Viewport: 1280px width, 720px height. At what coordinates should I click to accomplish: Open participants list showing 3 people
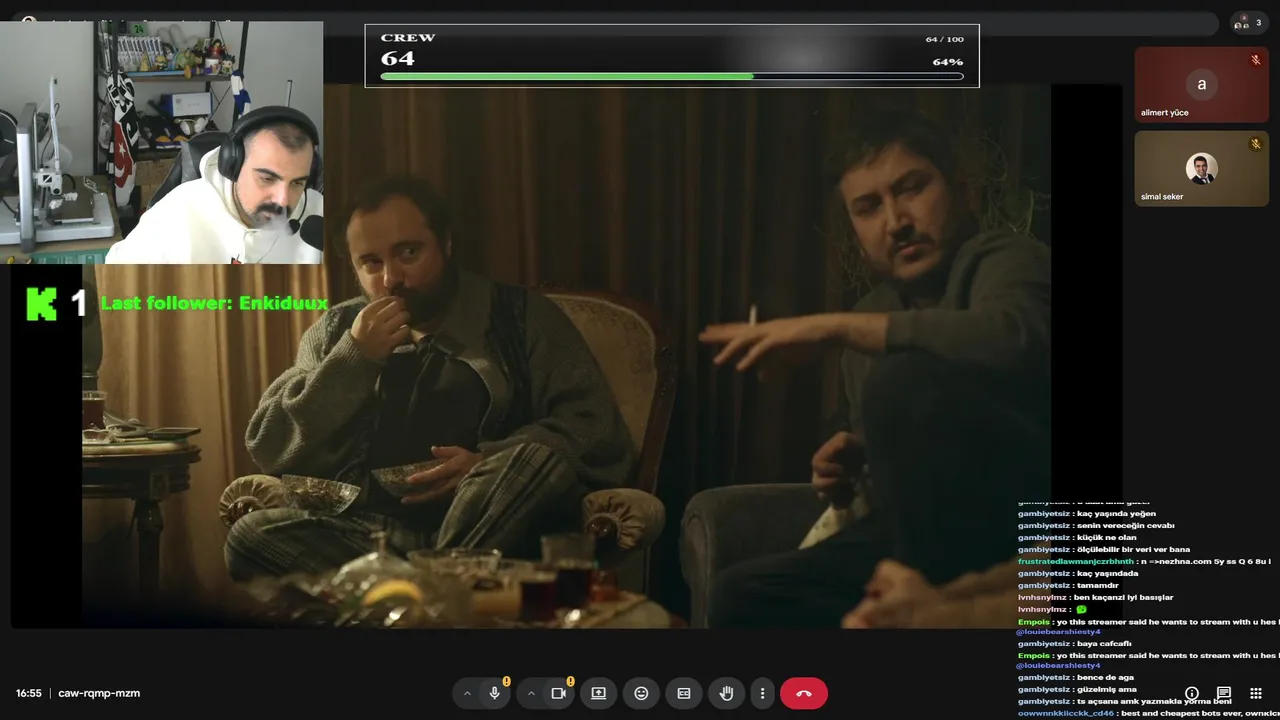click(1250, 22)
